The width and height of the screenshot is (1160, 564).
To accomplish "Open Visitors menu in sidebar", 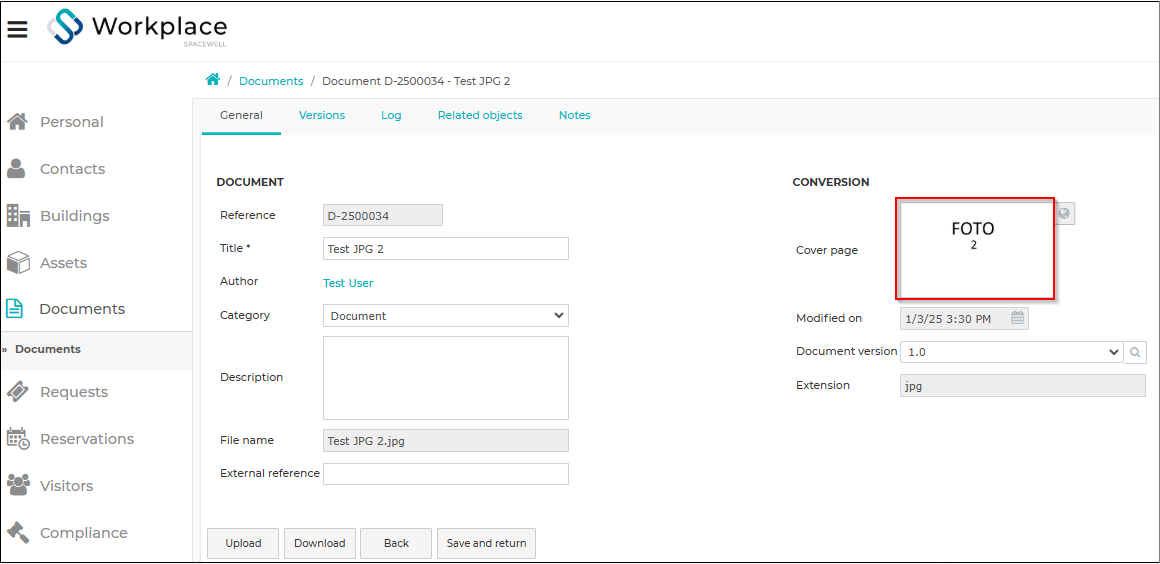I will click(67, 486).
